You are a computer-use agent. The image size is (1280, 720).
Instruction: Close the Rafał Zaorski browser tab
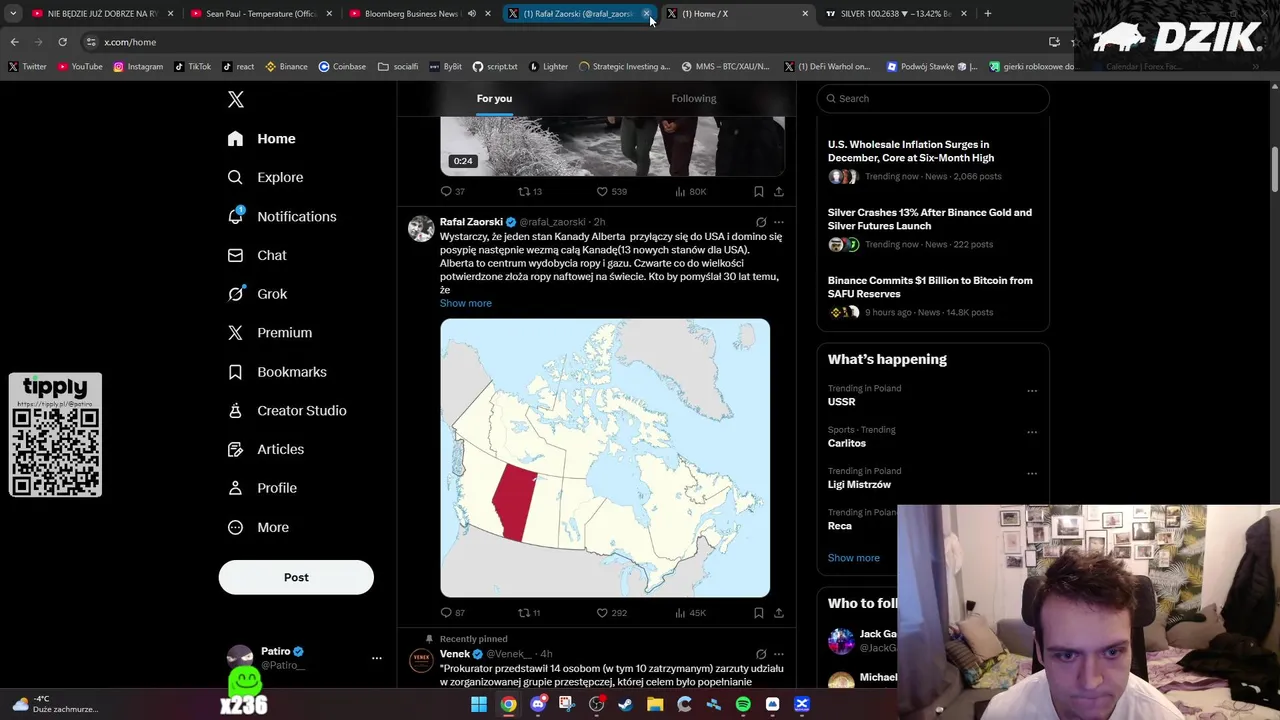tap(647, 14)
